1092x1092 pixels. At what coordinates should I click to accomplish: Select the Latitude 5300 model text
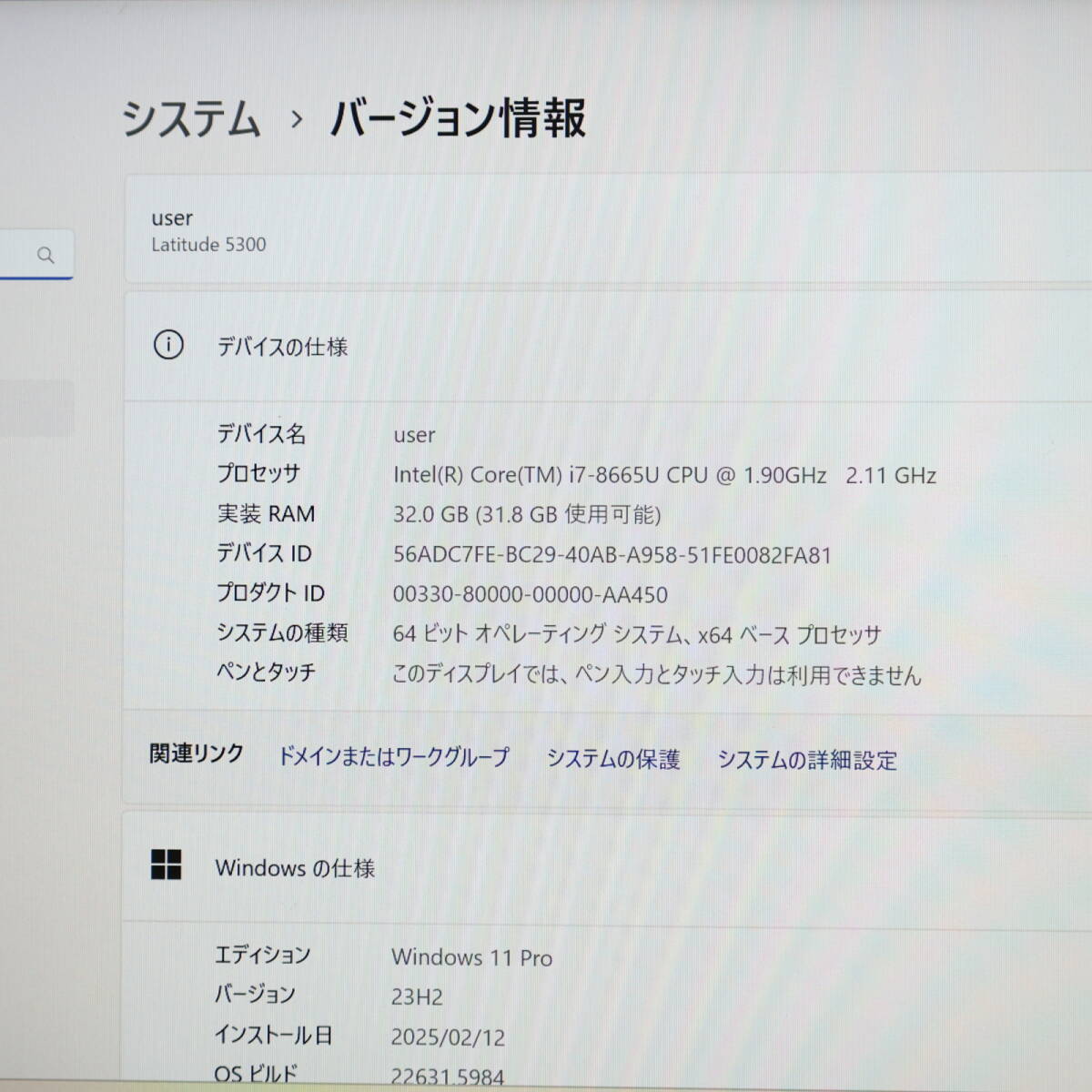(x=208, y=245)
